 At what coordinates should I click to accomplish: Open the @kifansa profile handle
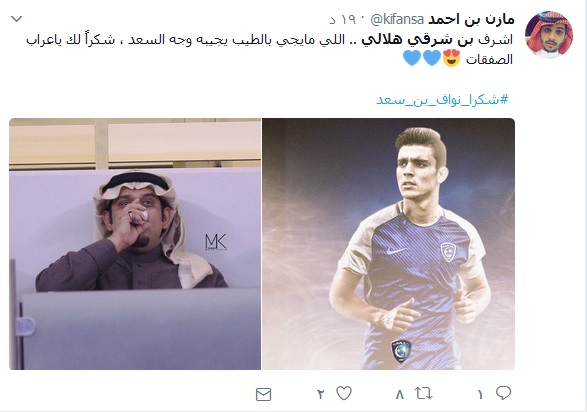point(397,19)
